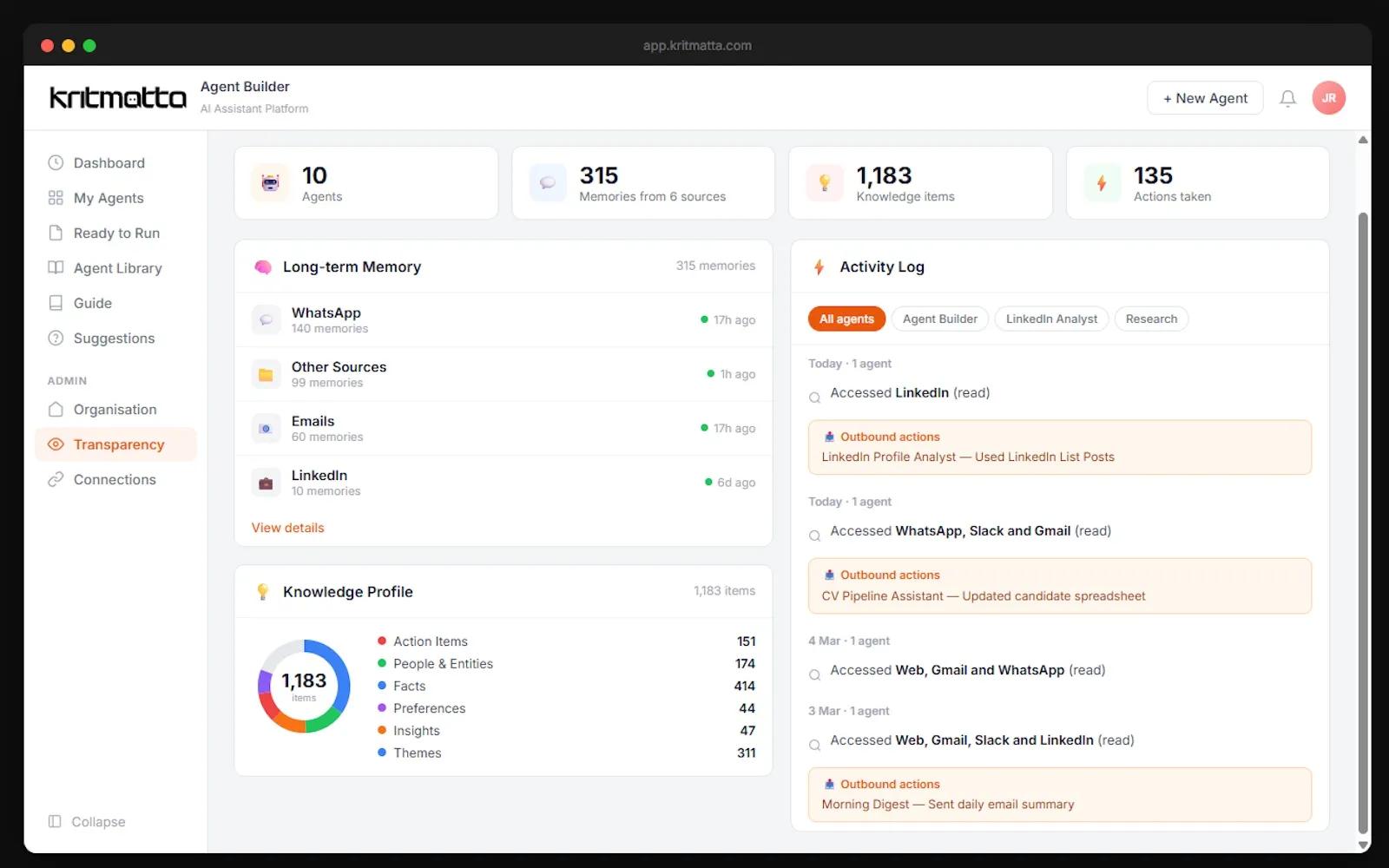Click the WhatsApp memory source icon

tap(266, 320)
